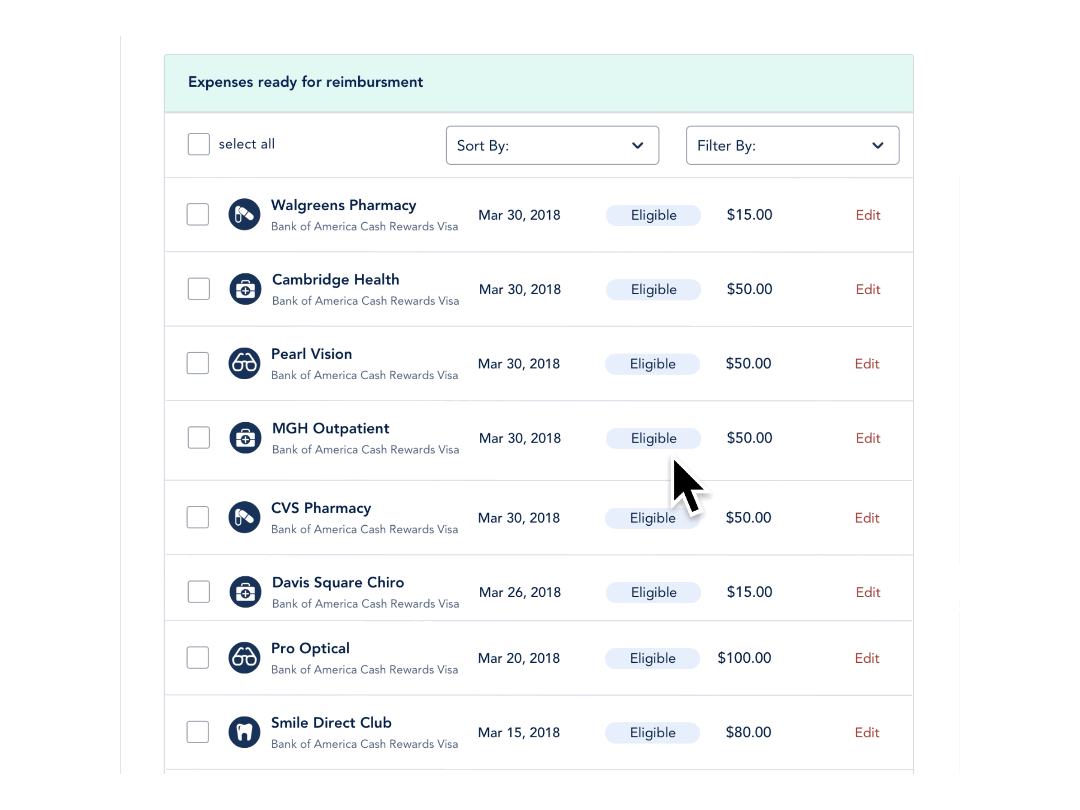
Task: Click the Mar 26, 2018 date
Action: point(520,592)
